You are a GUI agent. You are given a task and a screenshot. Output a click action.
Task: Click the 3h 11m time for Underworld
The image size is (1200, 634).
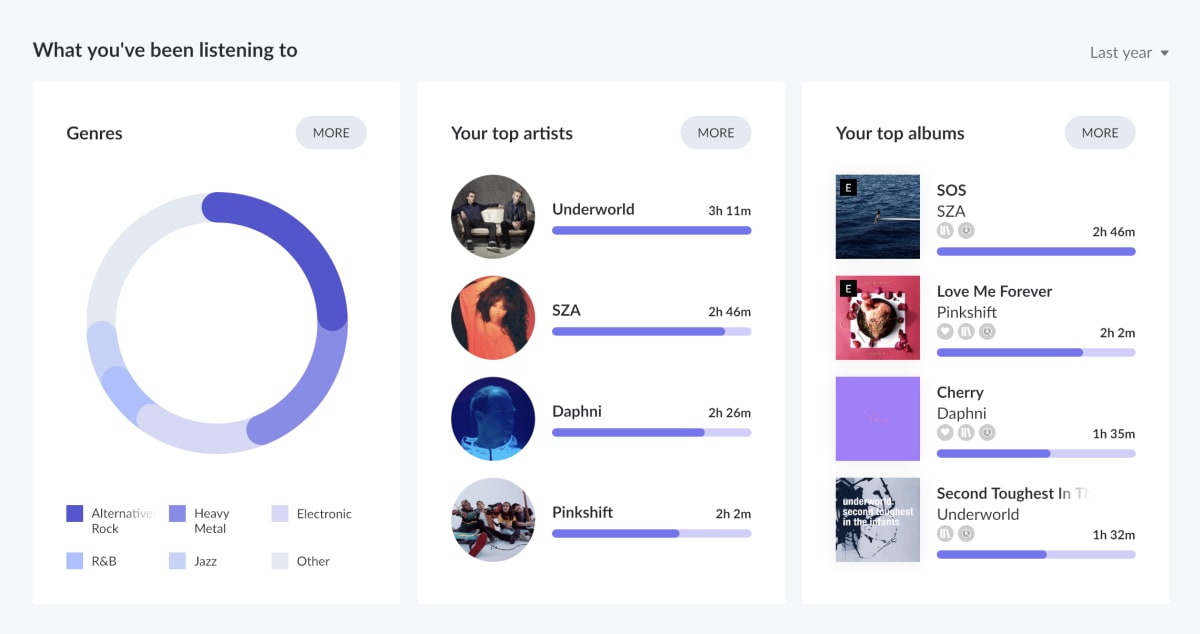point(730,211)
